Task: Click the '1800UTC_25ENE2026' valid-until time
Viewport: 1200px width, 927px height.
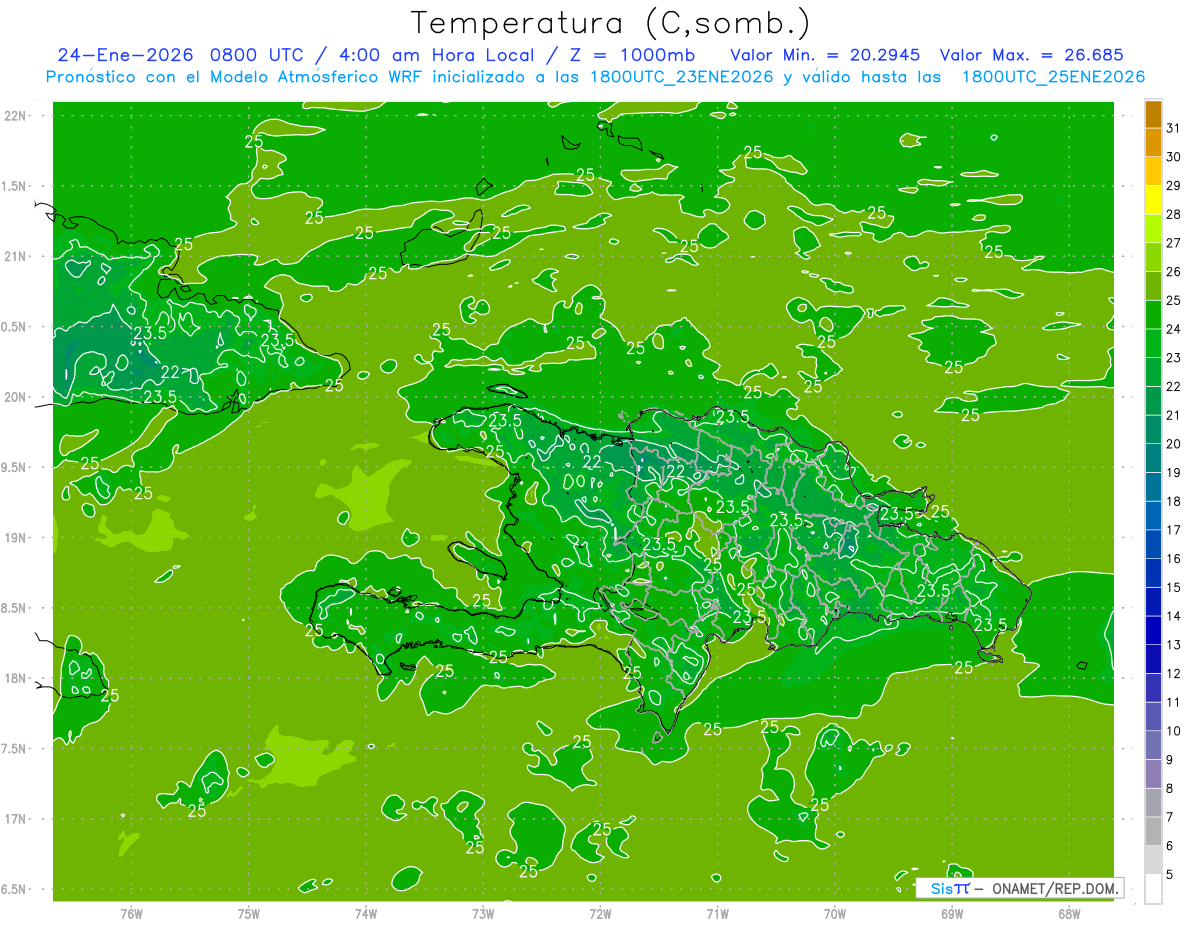Action: pos(1053,77)
